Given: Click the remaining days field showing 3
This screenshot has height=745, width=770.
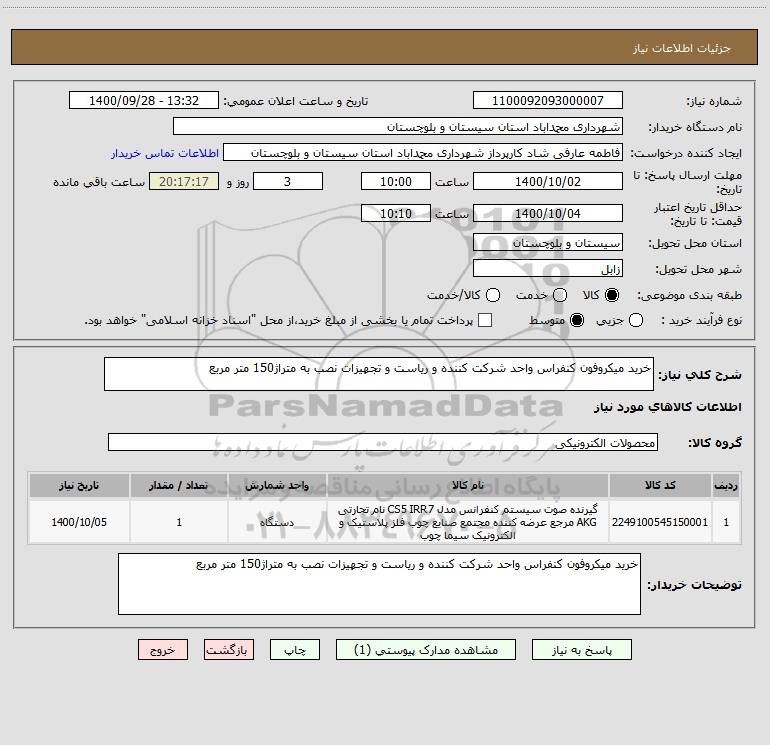Looking at the screenshot, I should (x=288, y=181).
